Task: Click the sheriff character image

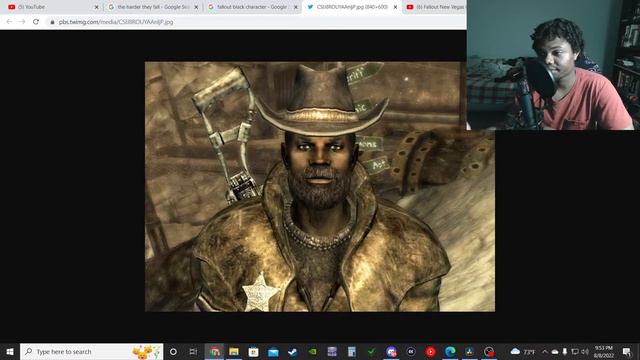Action: (320, 187)
